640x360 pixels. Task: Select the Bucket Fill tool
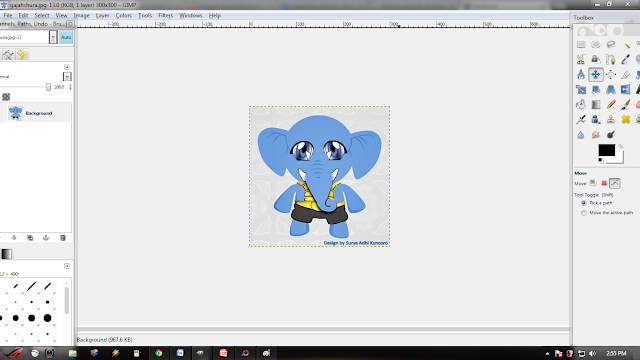point(581,104)
